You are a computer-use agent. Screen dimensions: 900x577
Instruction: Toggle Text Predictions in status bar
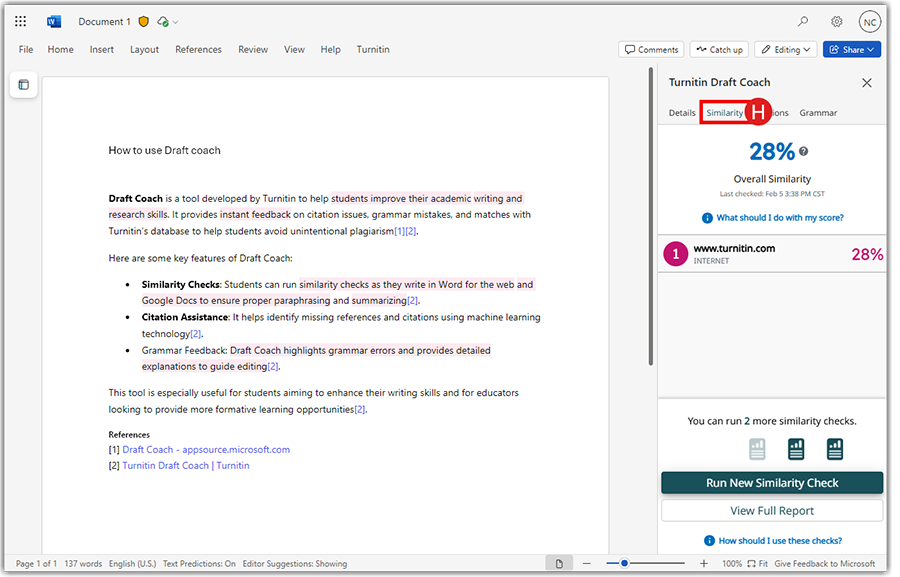199,564
